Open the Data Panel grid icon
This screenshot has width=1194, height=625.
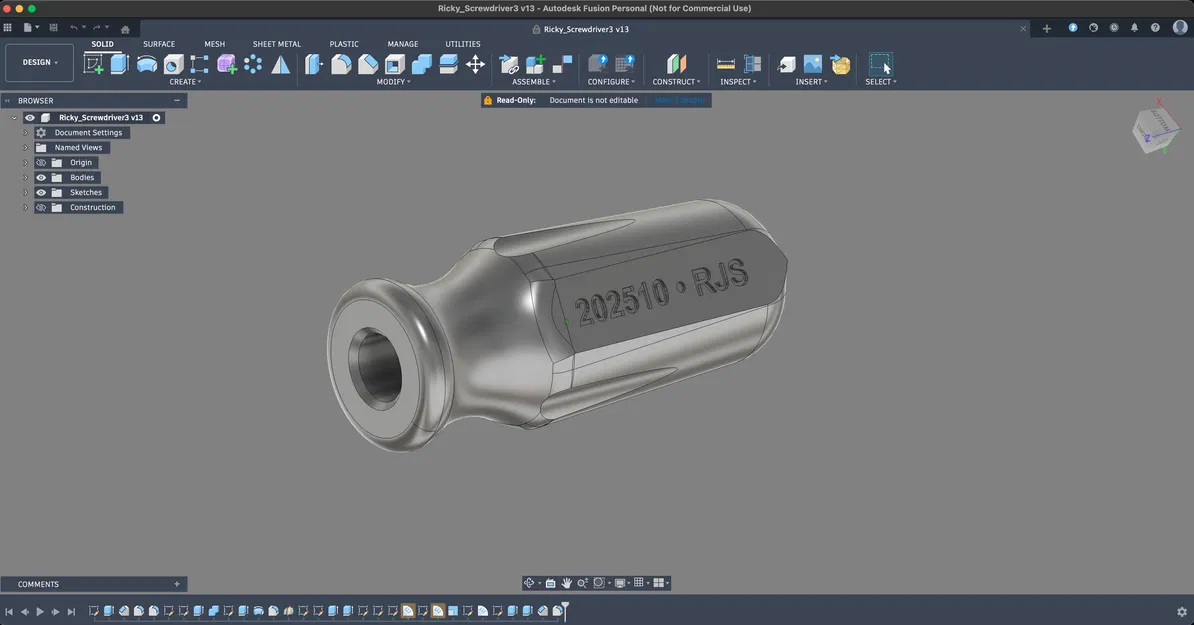tap(8, 28)
